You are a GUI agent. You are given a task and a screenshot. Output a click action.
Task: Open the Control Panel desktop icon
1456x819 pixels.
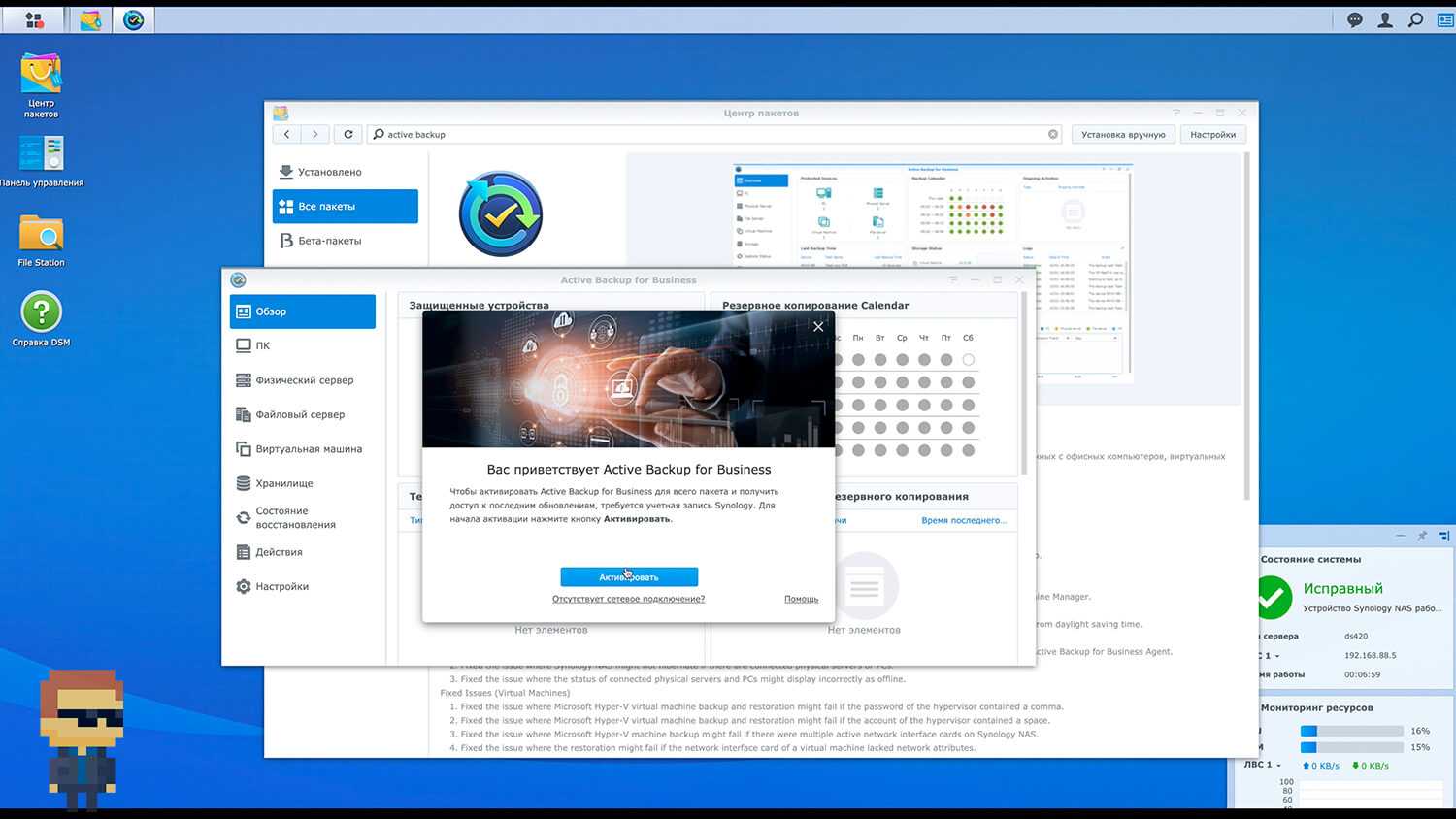click(x=41, y=157)
